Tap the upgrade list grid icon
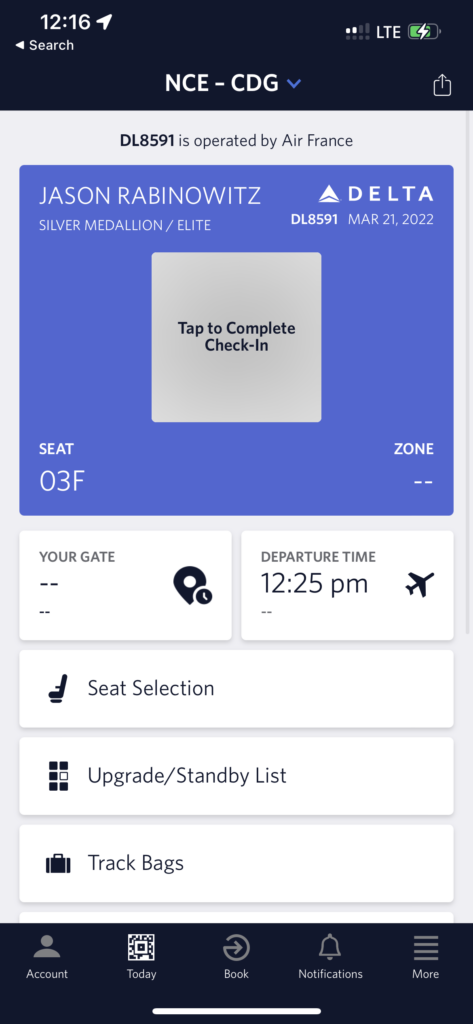This screenshot has width=473, height=1024. pyautogui.click(x=58, y=776)
